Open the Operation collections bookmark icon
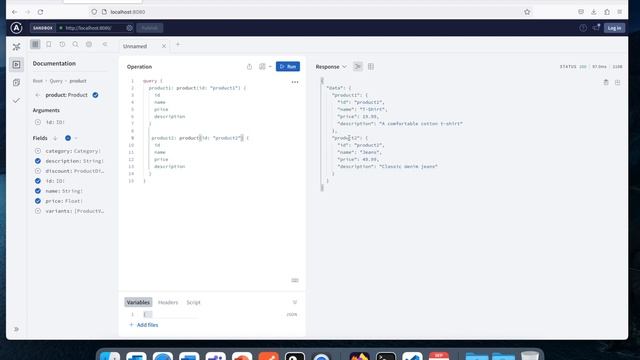Screen dimensions: 640x360 (49, 44)
